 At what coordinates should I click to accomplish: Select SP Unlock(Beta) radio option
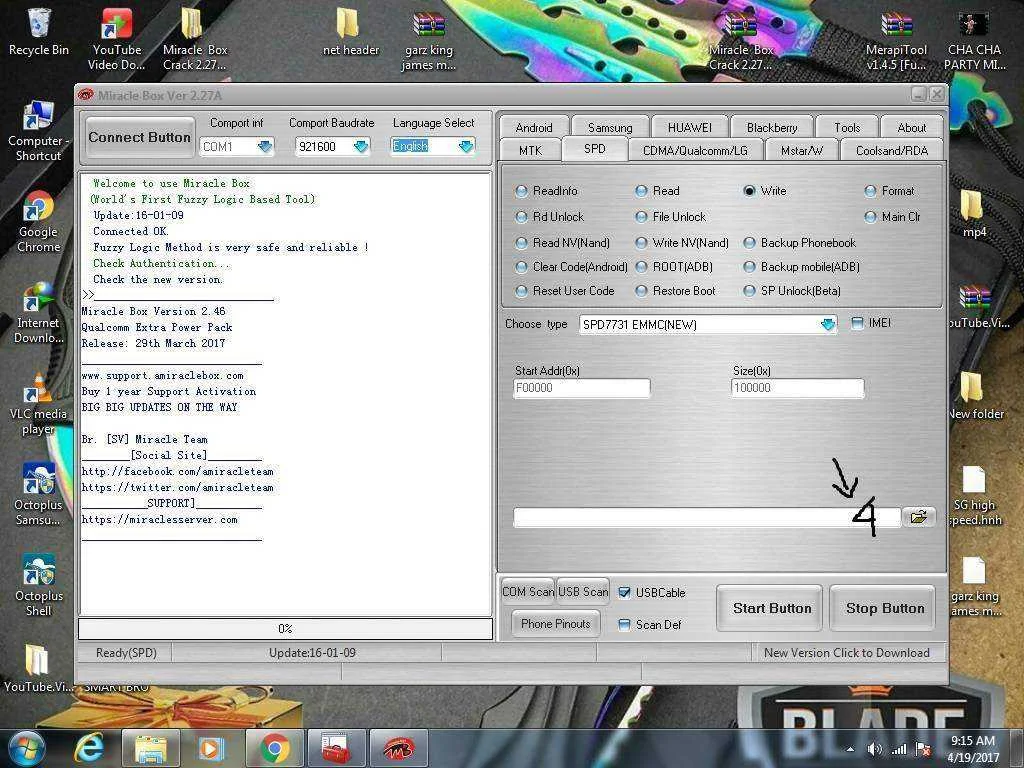point(749,291)
